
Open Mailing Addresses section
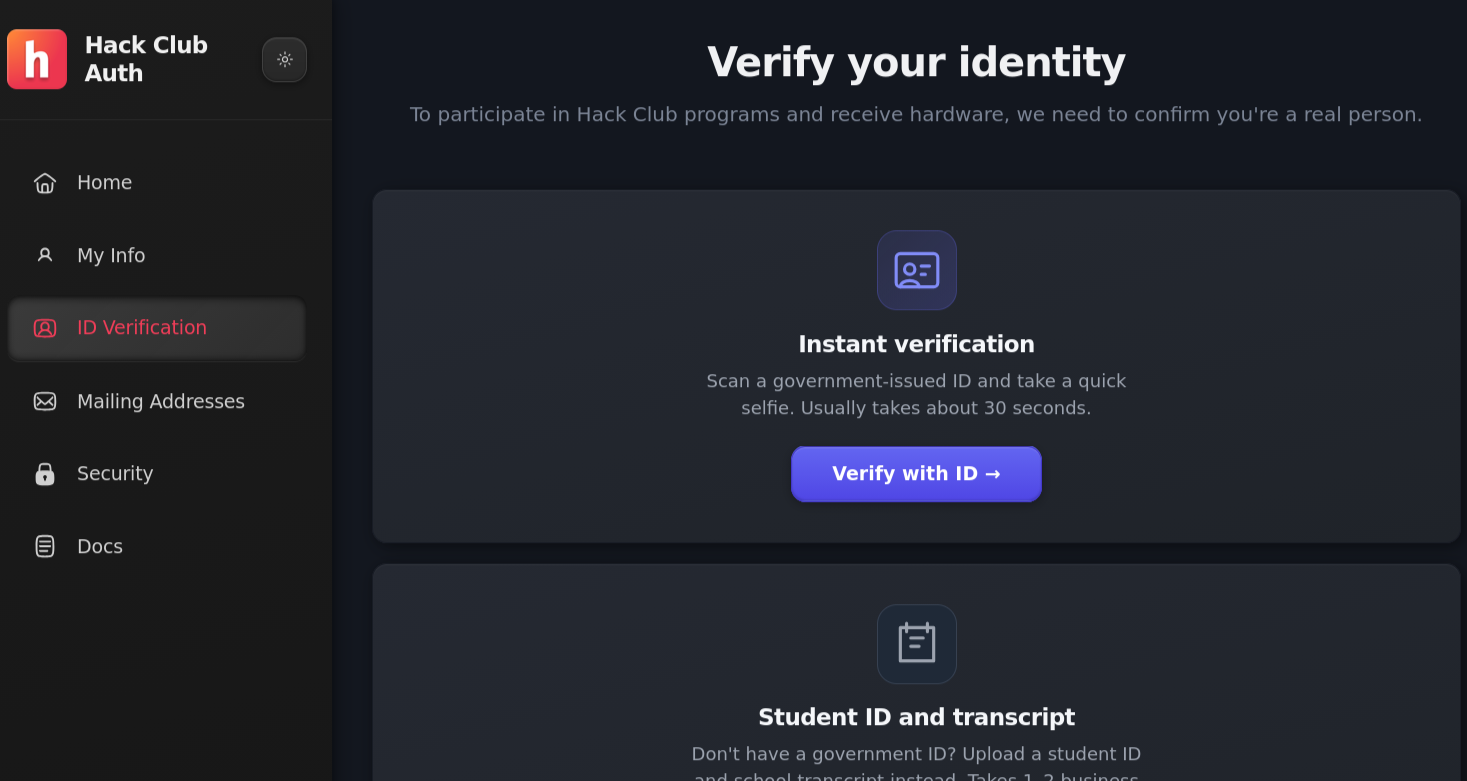157,401
